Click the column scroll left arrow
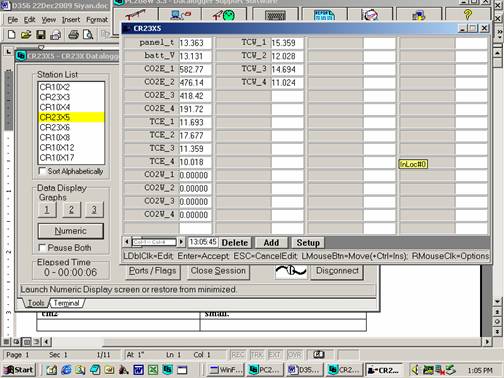Viewport: 504px width, 378px height. [127, 242]
